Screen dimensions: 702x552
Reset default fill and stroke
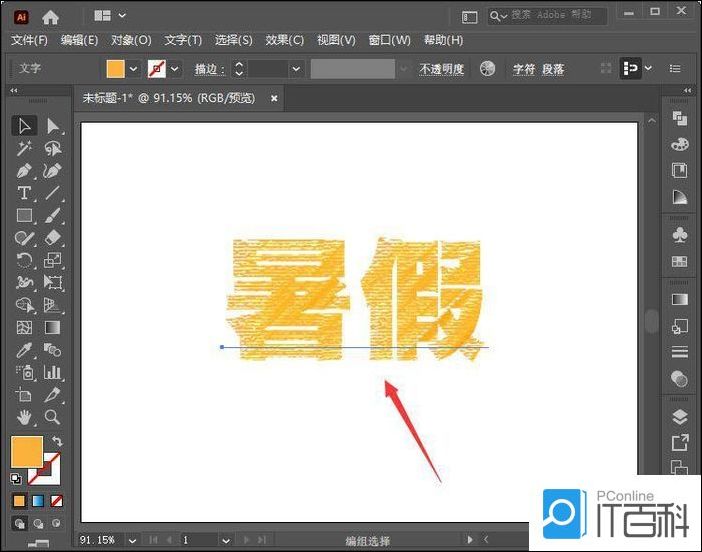tap(16, 479)
